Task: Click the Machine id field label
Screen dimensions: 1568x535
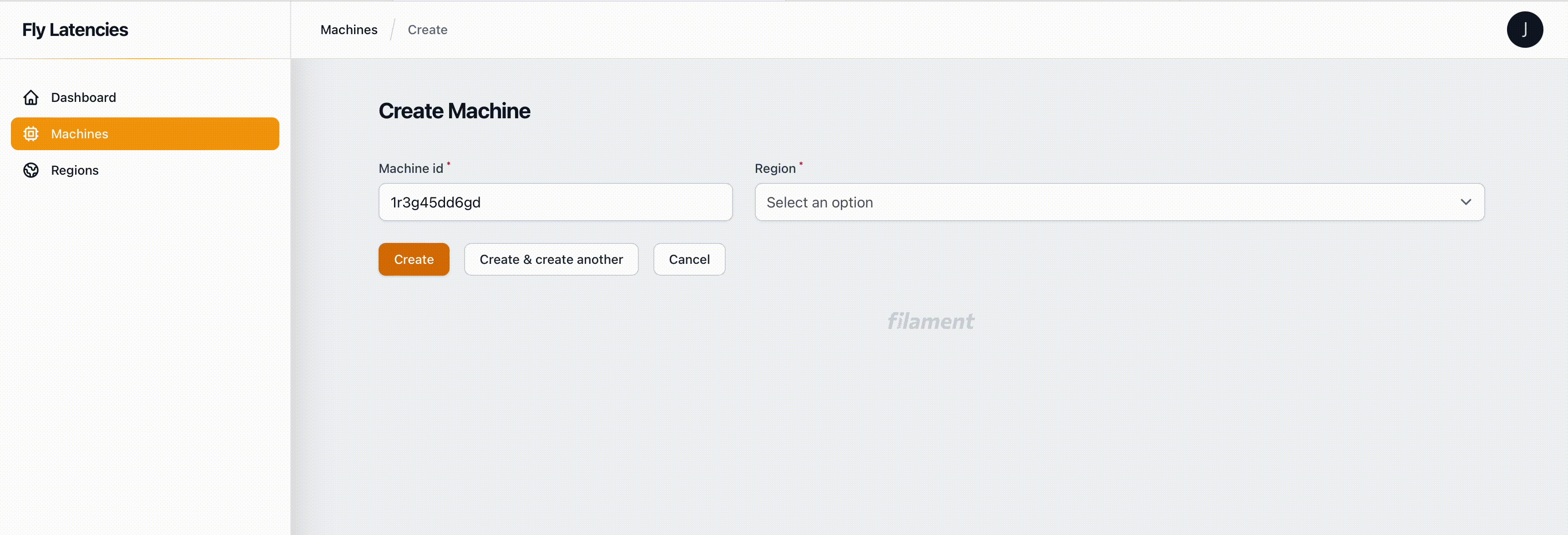Action: [411, 169]
